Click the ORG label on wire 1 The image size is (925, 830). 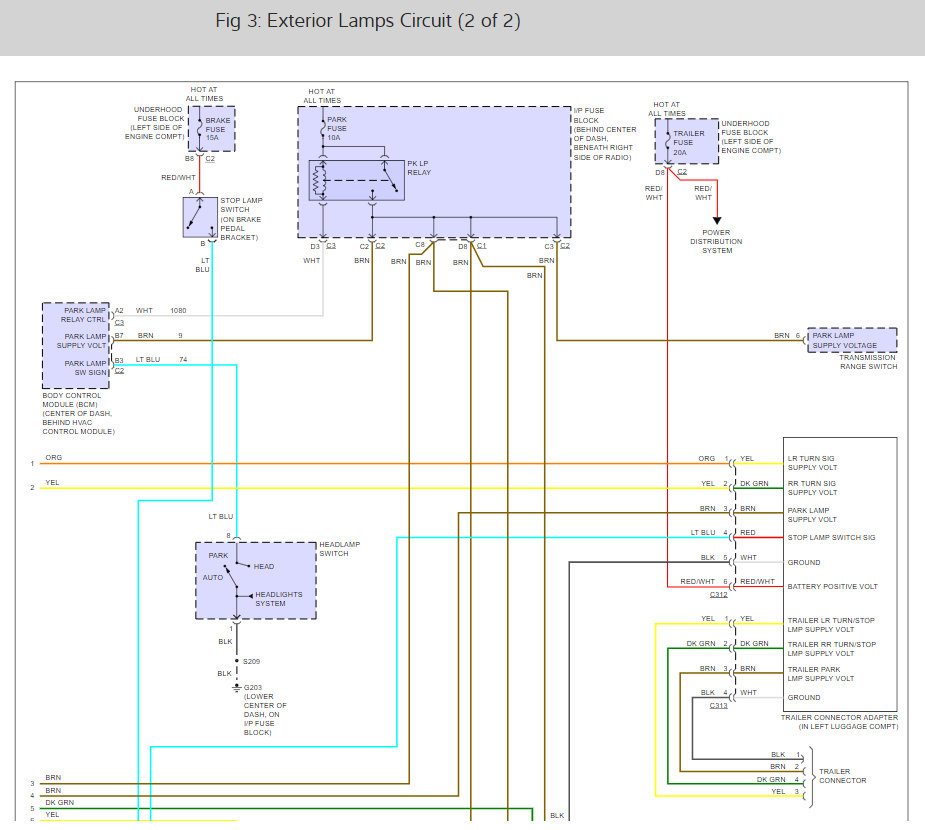pyautogui.click(x=54, y=458)
